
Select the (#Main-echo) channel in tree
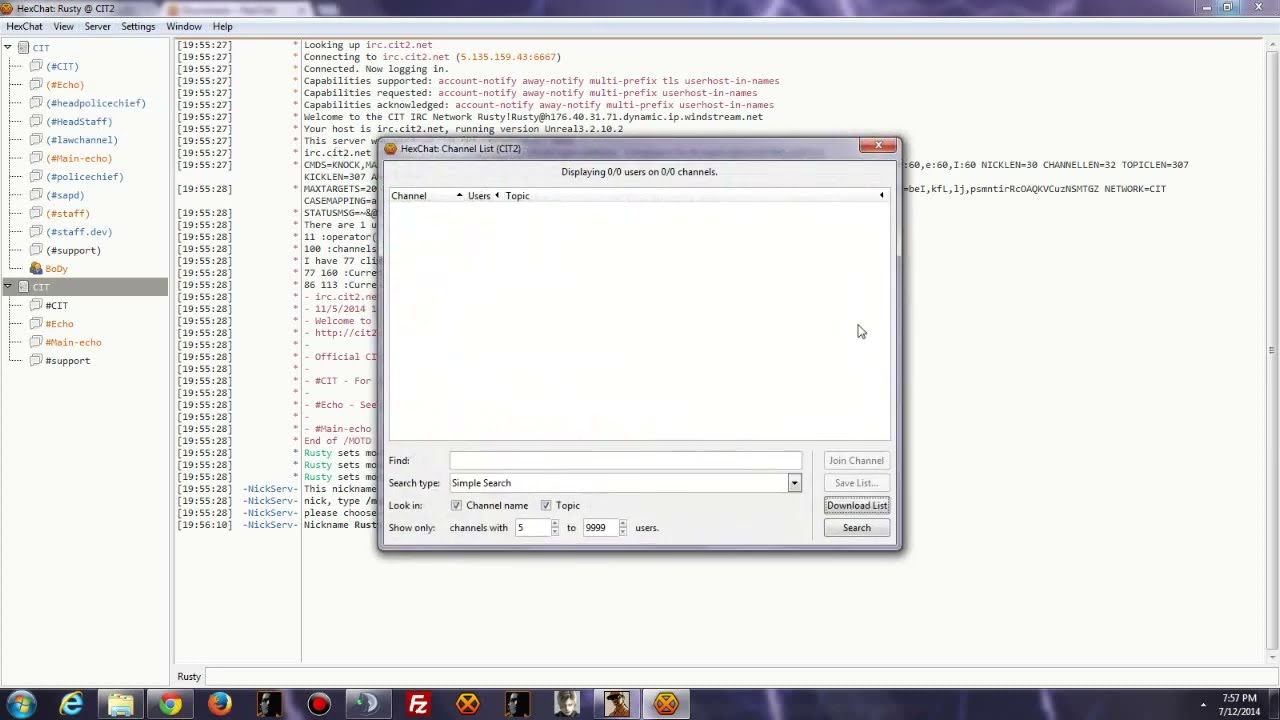click(x=79, y=159)
